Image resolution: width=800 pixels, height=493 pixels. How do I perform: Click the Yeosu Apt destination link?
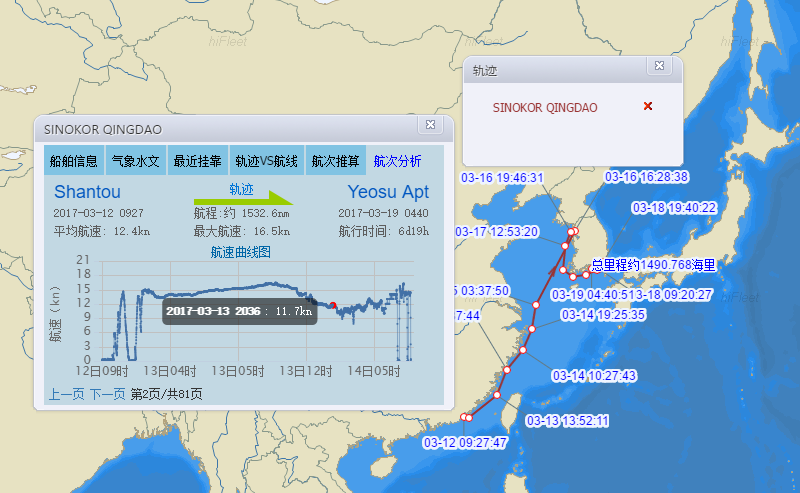388,191
